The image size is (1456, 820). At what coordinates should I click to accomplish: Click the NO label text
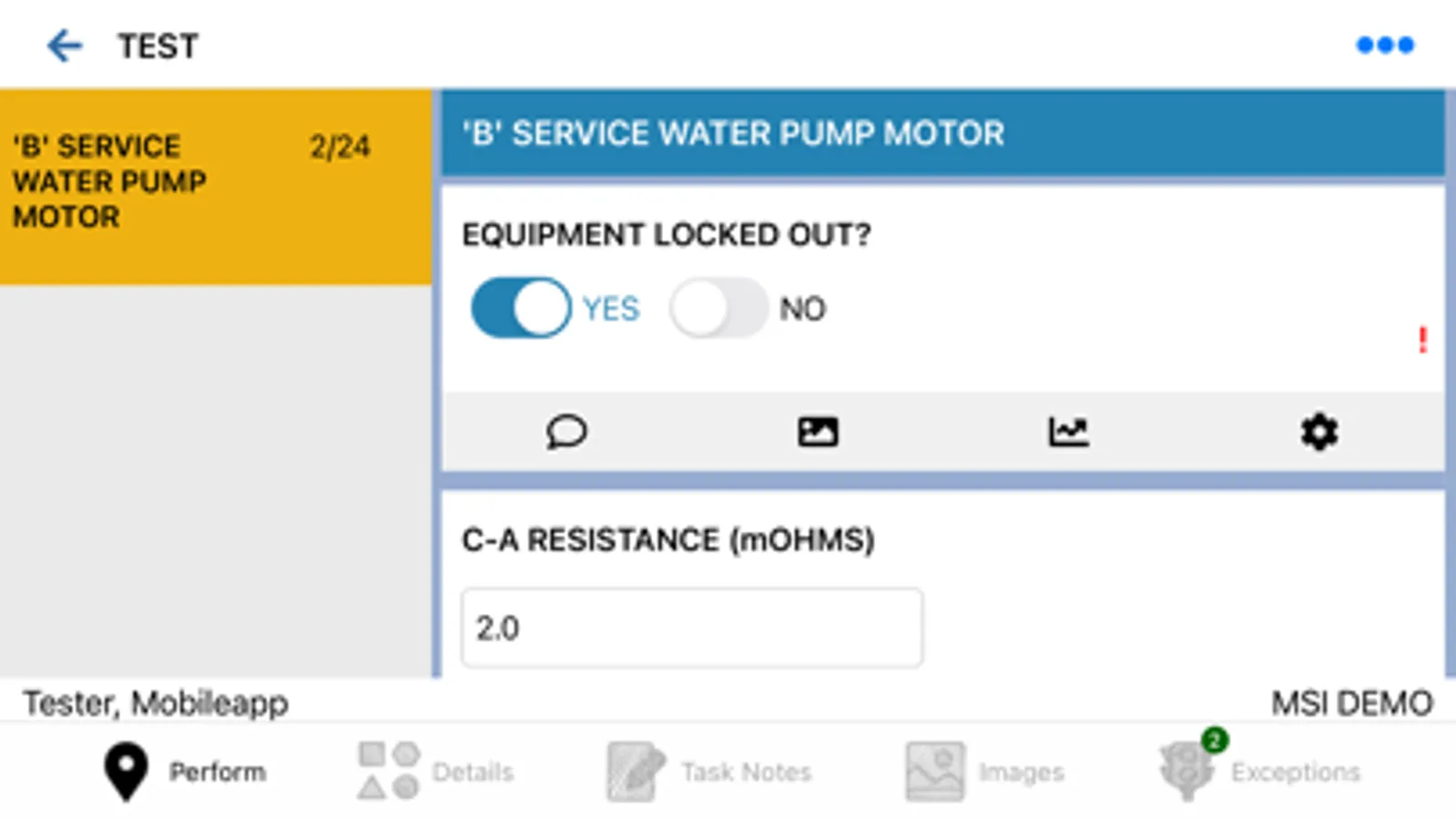802,309
